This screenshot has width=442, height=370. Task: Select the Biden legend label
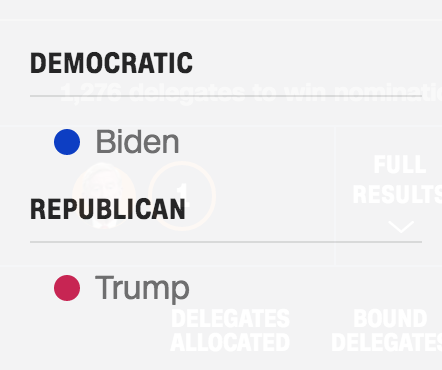point(137,142)
